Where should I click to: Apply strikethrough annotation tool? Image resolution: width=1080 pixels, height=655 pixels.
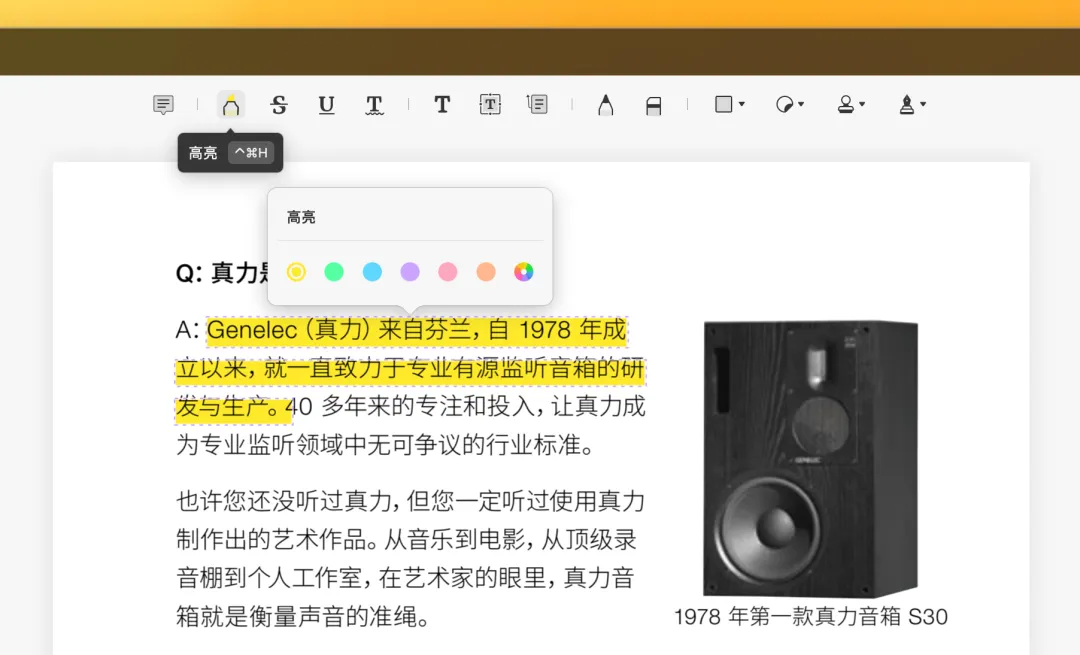pos(279,105)
